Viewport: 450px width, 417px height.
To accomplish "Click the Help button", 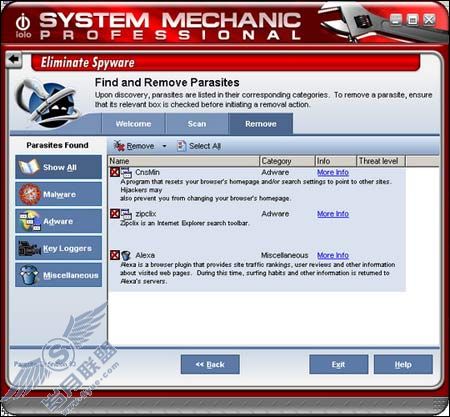I will pyautogui.click(x=403, y=364).
